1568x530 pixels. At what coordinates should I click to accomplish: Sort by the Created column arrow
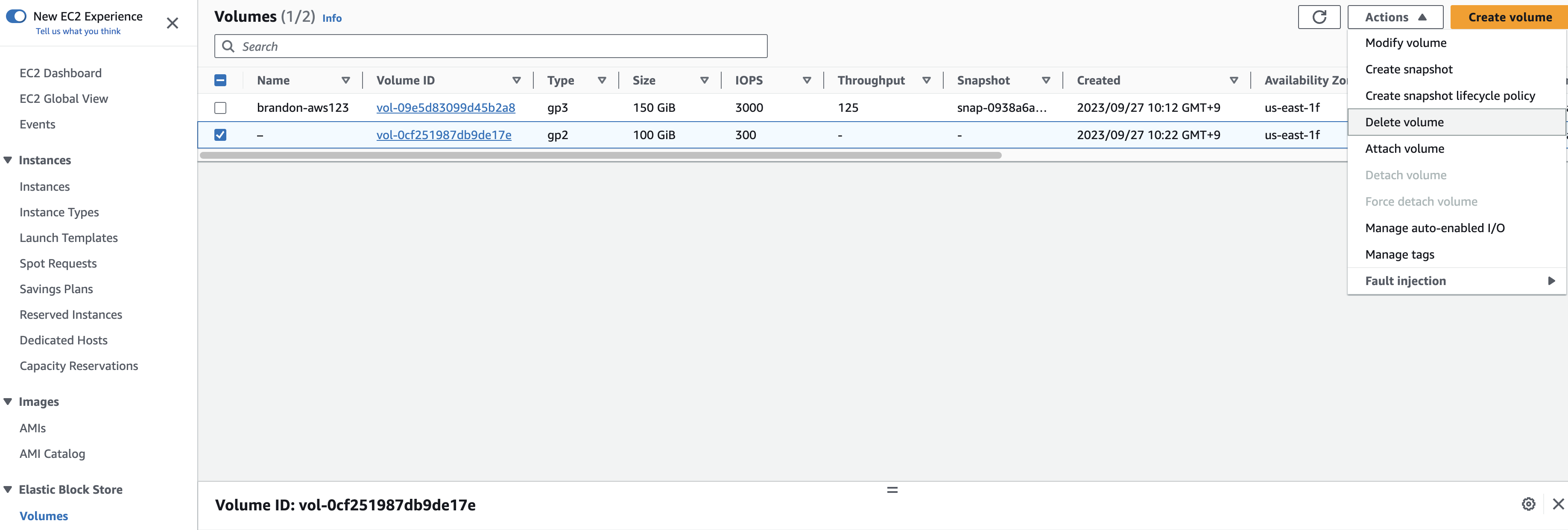coord(1234,80)
